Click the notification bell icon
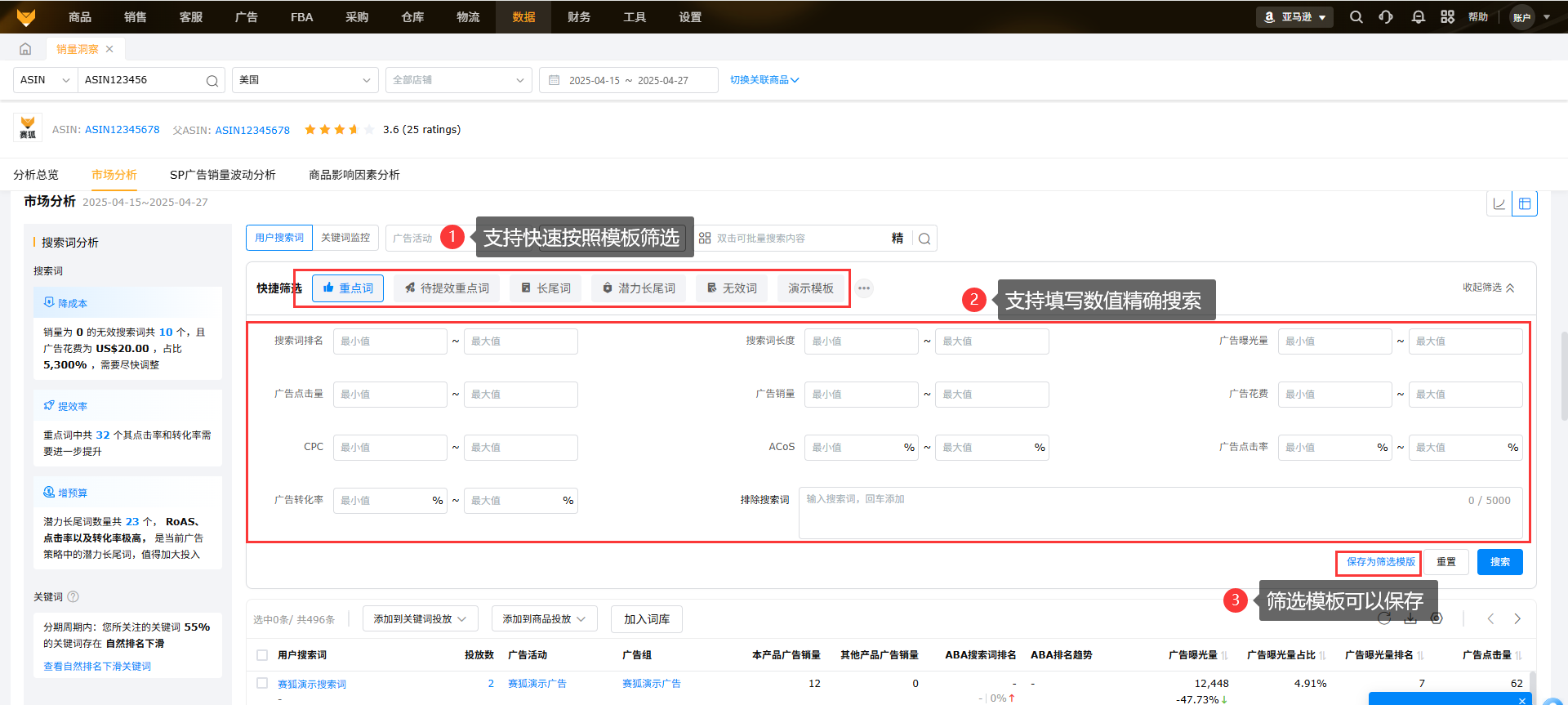 coord(1418,17)
